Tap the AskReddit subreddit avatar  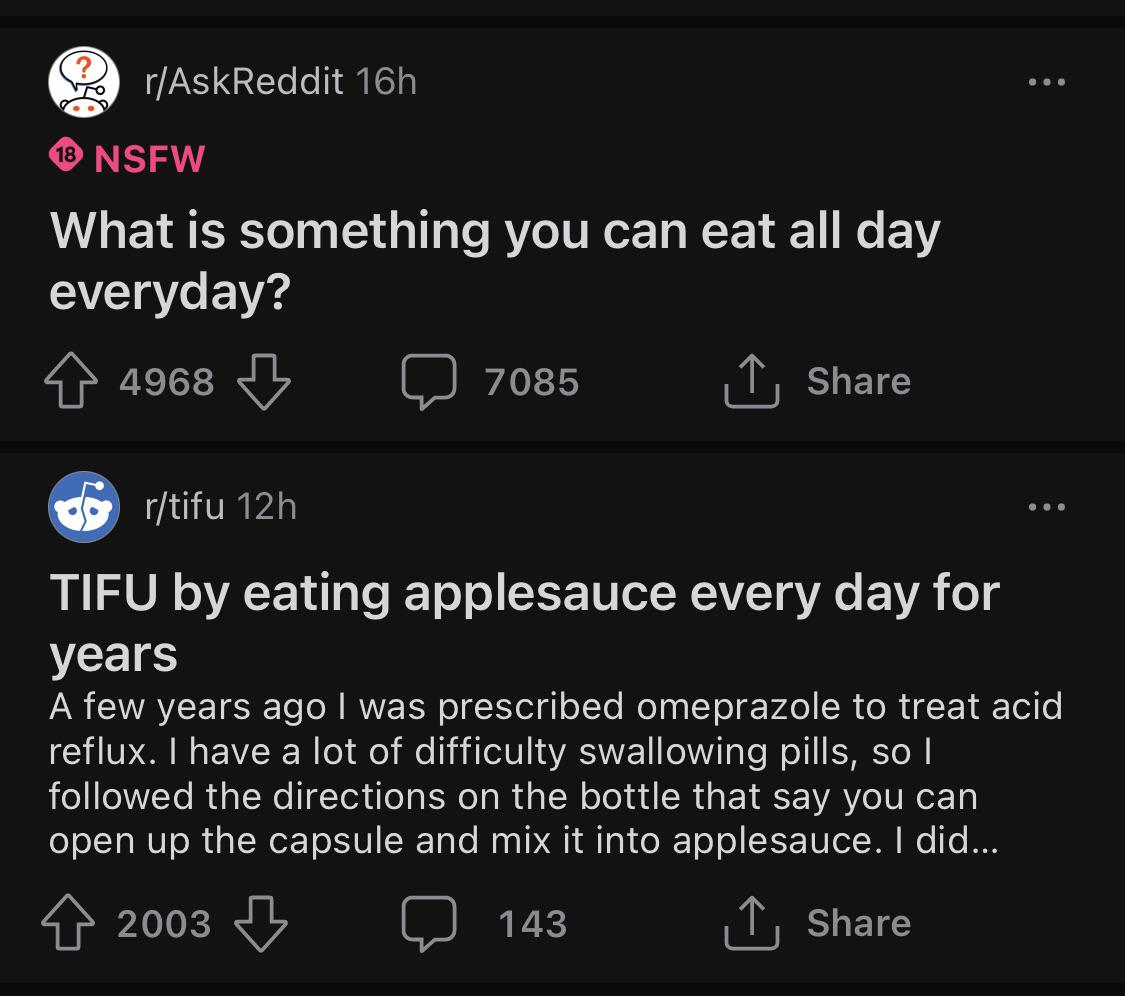(x=84, y=82)
